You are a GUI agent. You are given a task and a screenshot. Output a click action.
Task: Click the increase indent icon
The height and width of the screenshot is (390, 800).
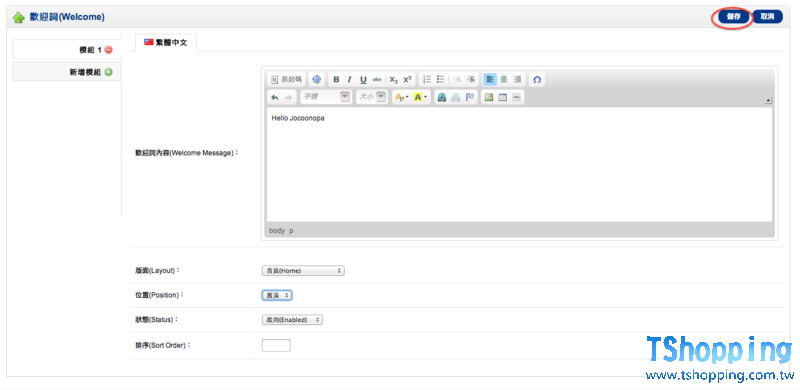(x=471, y=80)
